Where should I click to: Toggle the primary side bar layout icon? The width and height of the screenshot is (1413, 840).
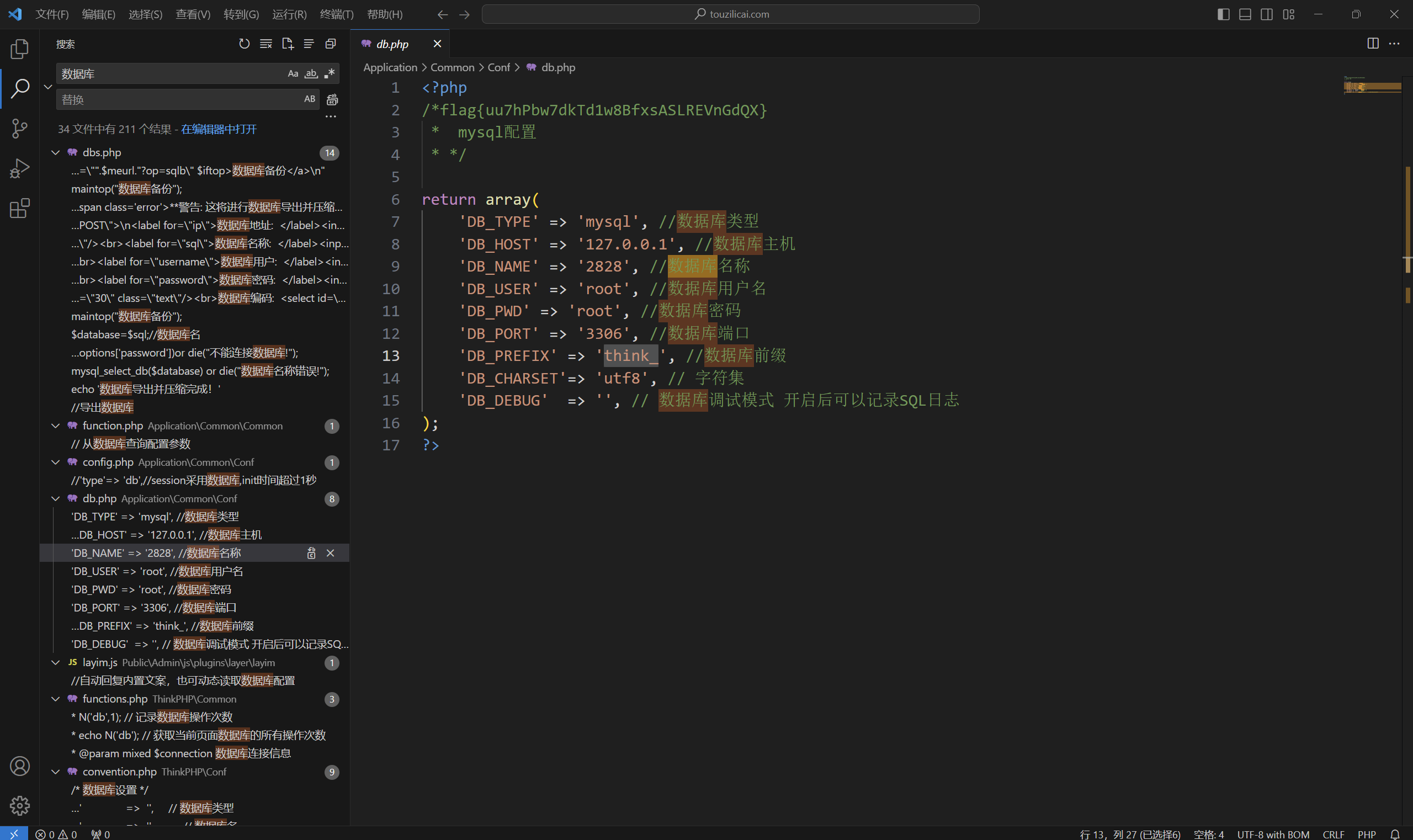[x=1223, y=14]
